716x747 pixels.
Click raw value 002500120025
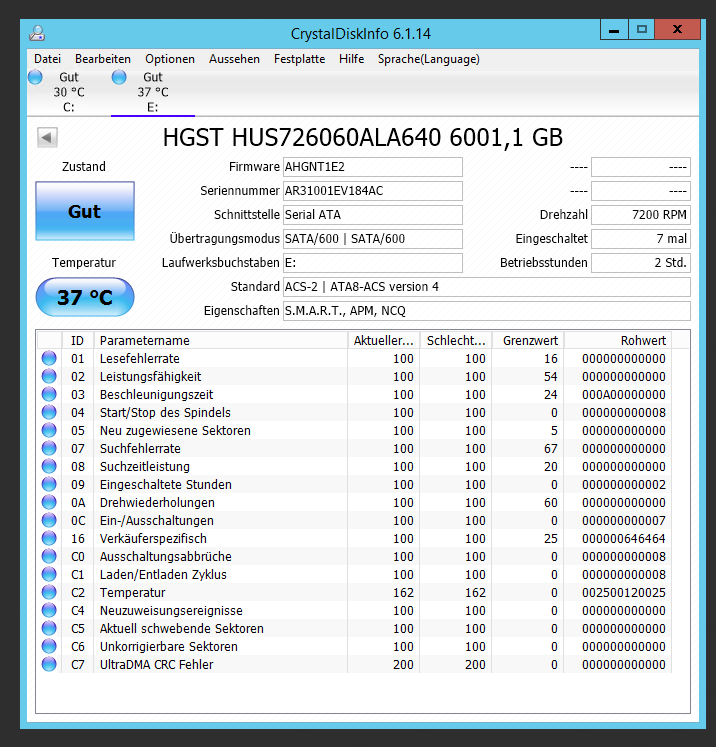624,592
